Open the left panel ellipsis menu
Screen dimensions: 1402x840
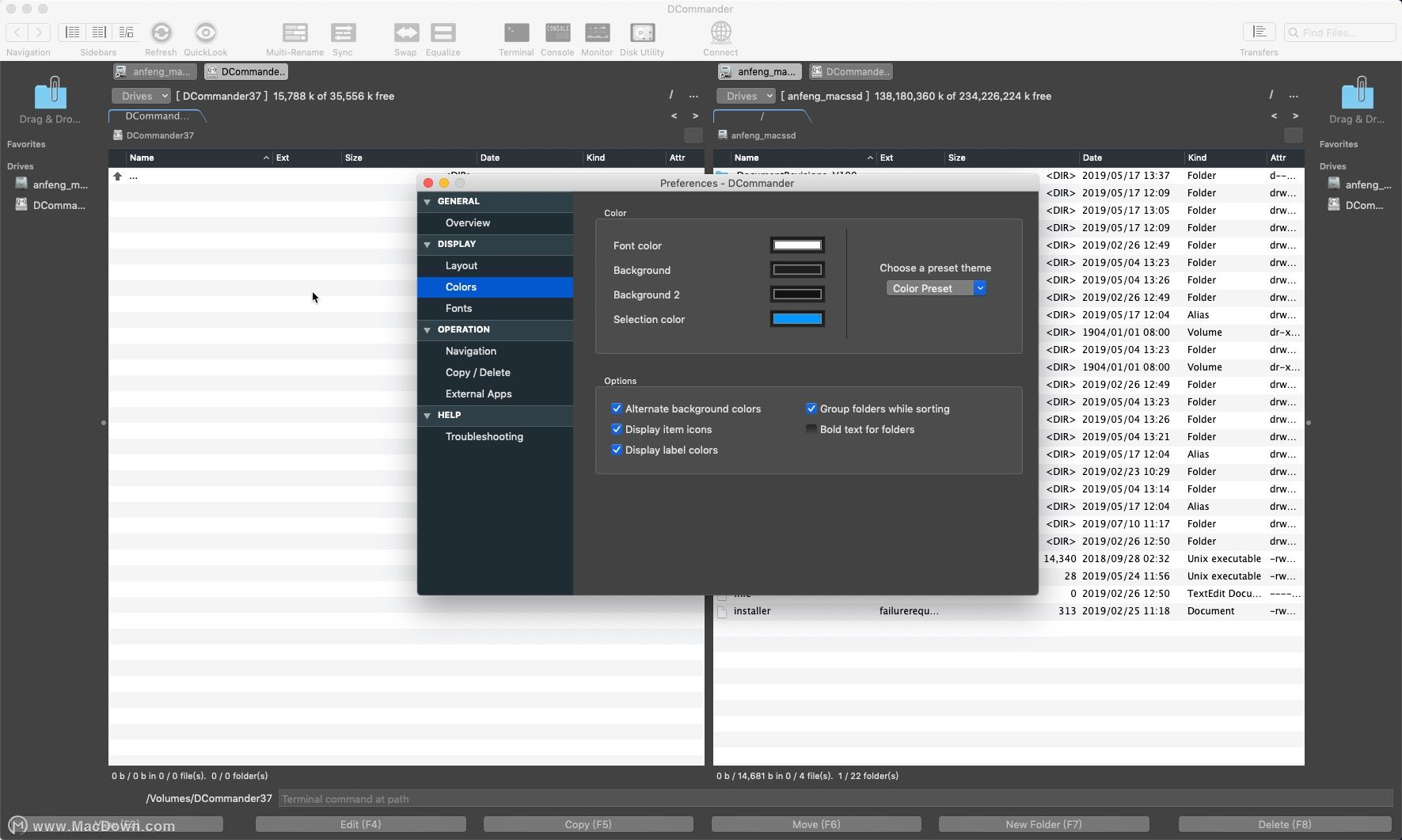[693, 95]
